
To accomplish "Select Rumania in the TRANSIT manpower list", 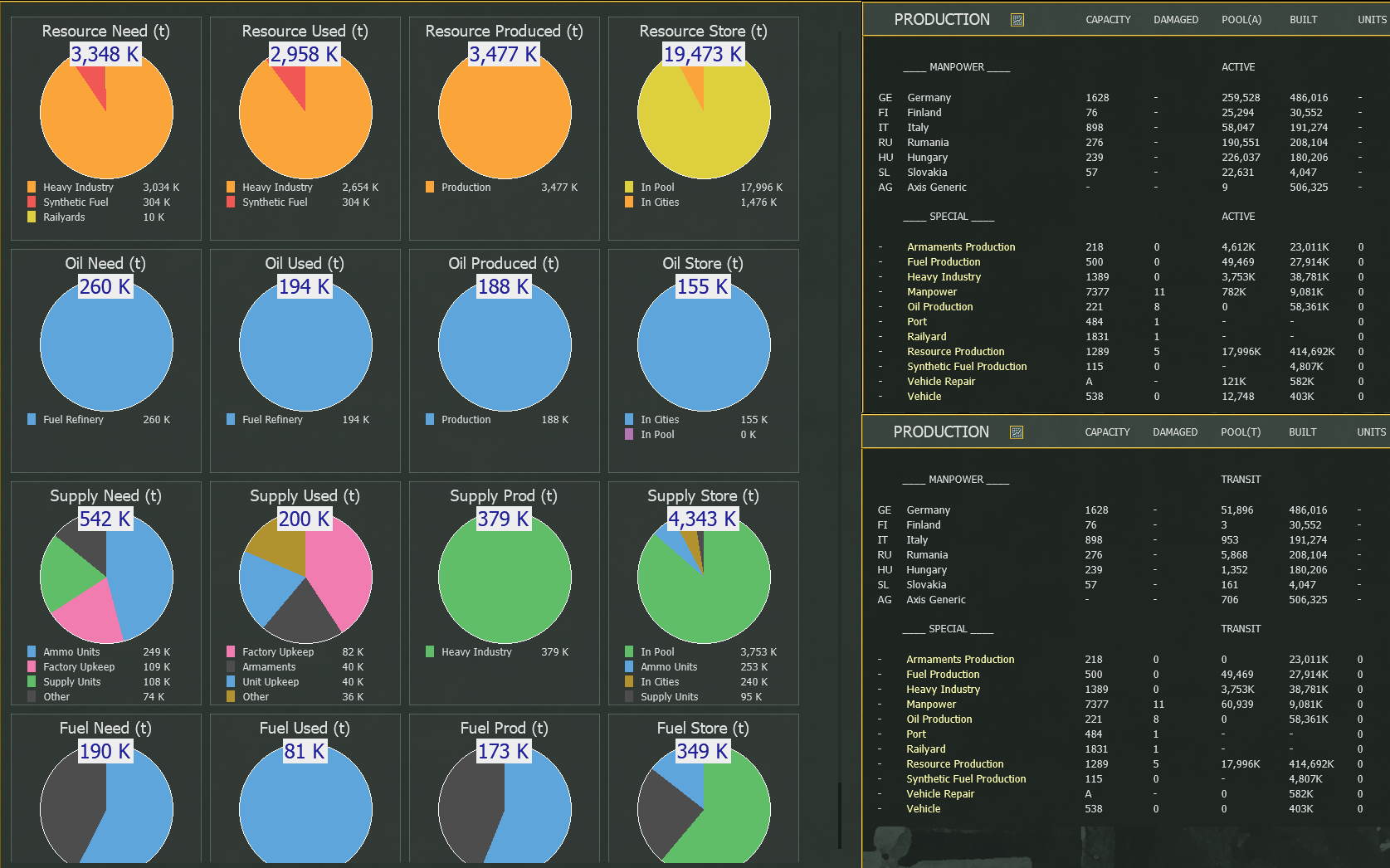I will point(927,555).
